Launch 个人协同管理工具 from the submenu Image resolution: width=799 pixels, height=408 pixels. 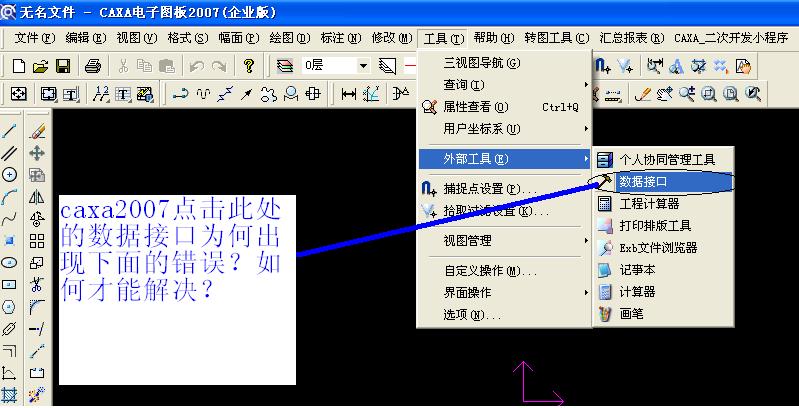pos(663,159)
